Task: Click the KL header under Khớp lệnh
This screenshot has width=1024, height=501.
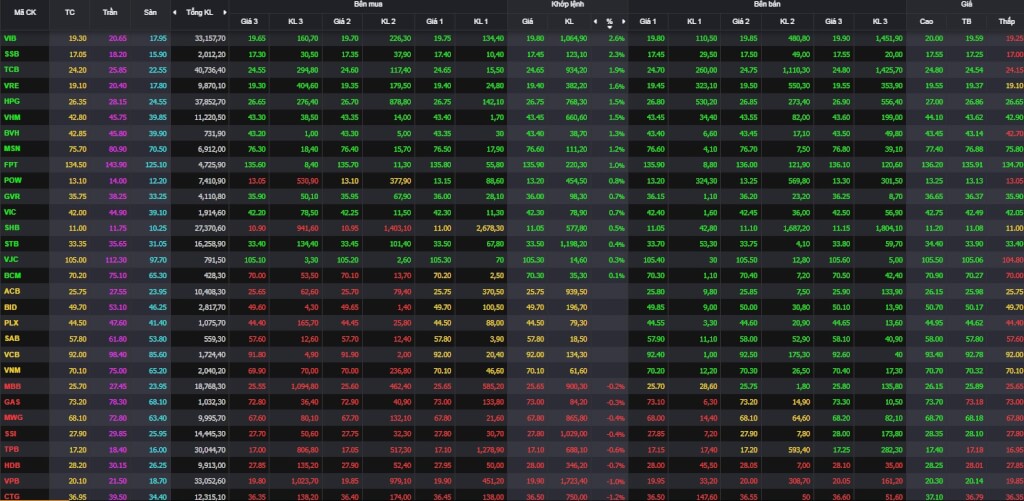Action: pyautogui.click(x=568, y=22)
